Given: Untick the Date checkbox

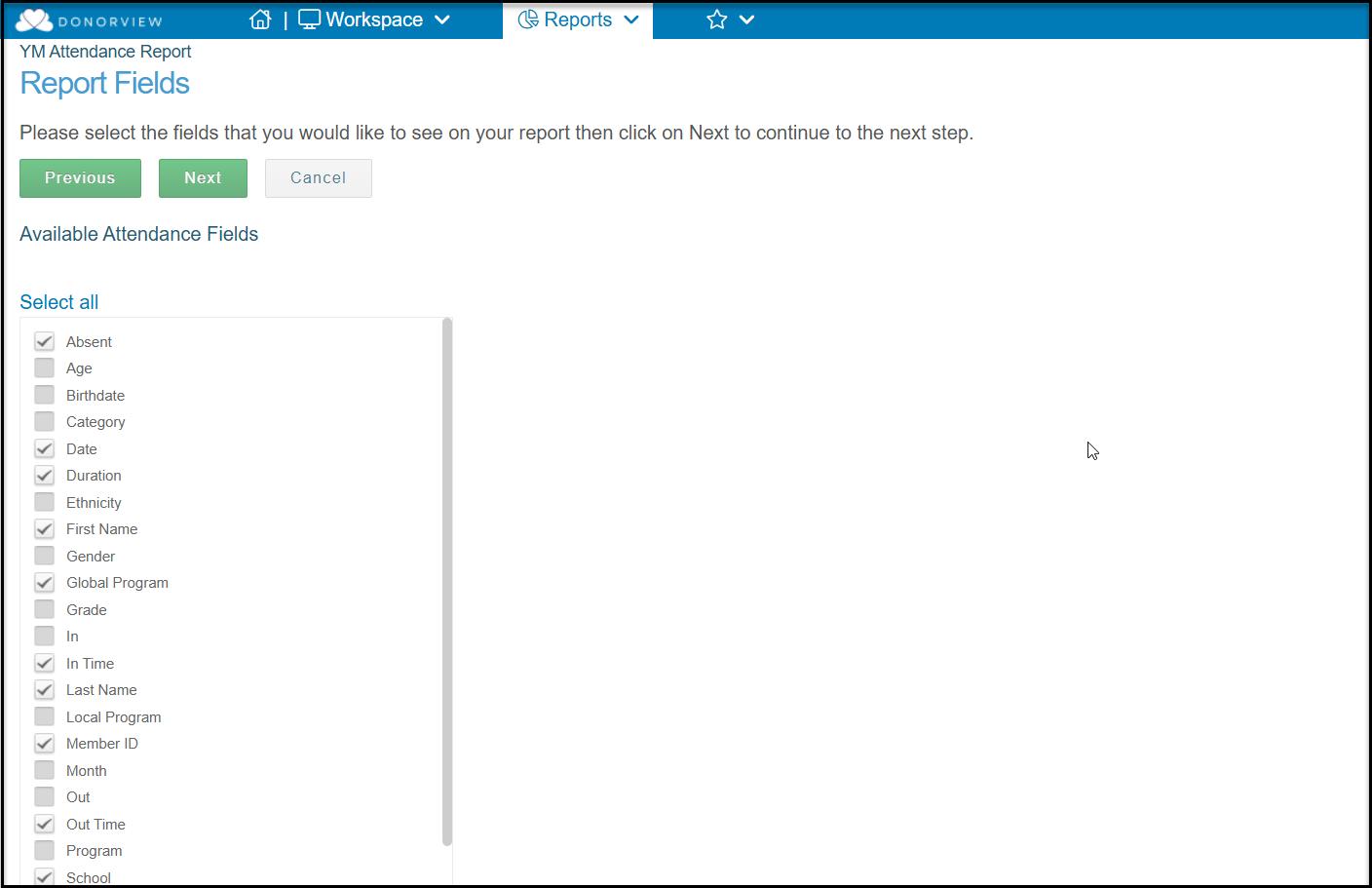Looking at the screenshot, I should (x=44, y=448).
